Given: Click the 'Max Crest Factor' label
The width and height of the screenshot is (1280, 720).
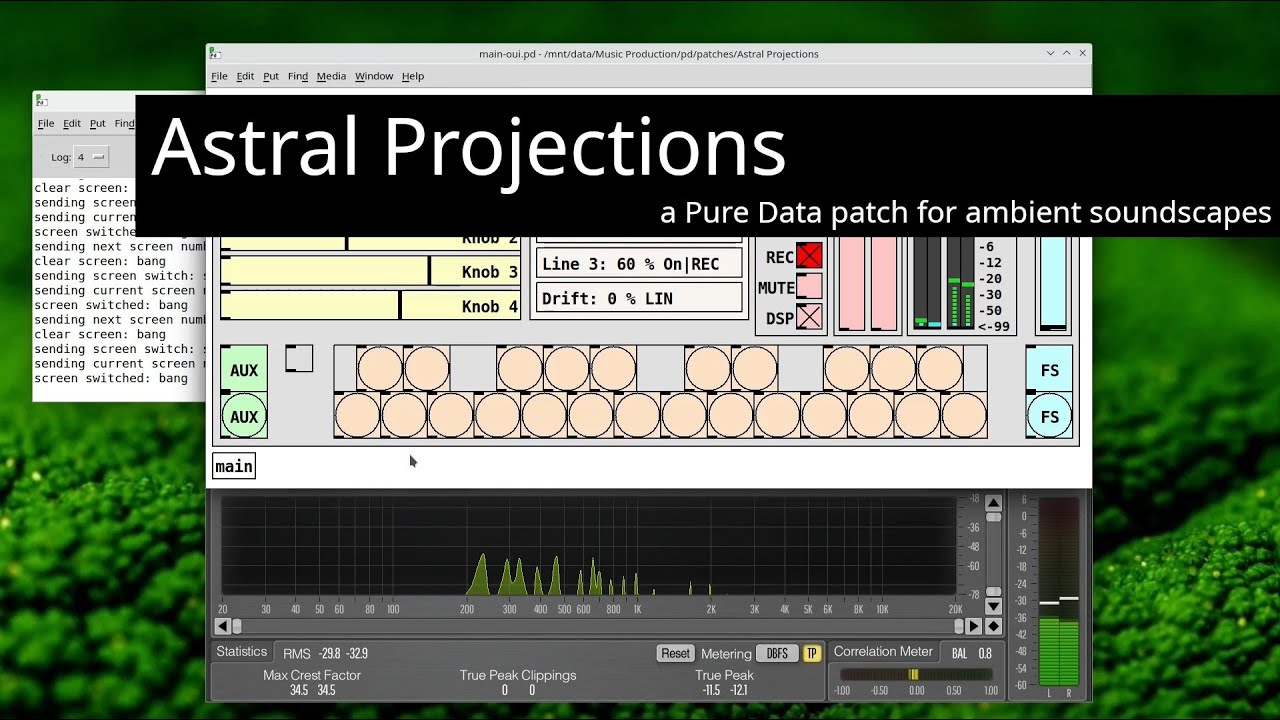Looking at the screenshot, I should (x=312, y=675).
